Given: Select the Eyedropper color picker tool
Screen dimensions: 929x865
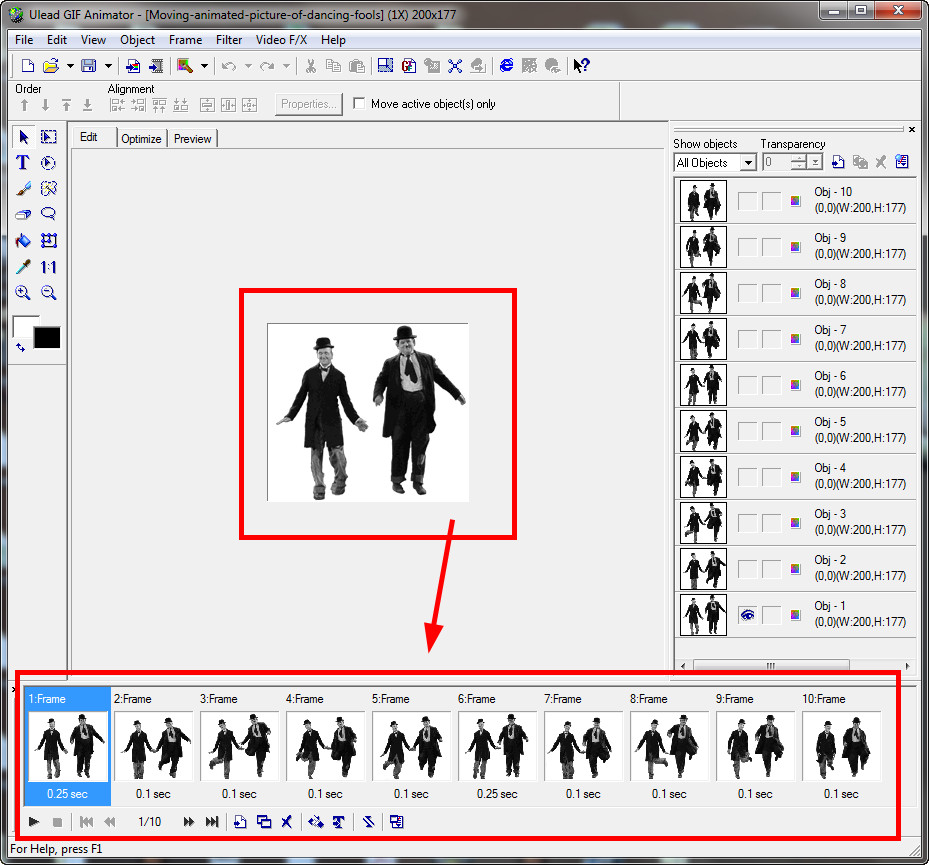Looking at the screenshot, I should 23,267.
